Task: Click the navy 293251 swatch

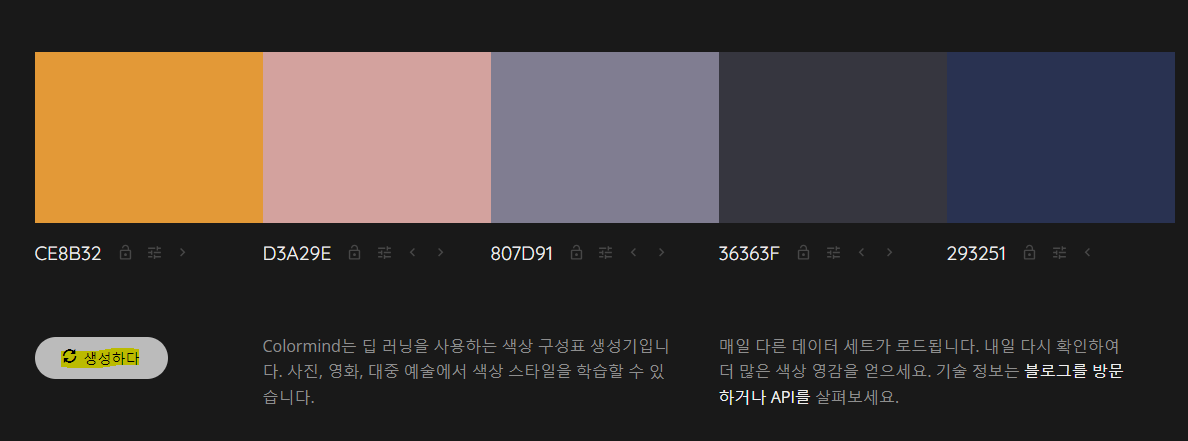Action: click(1061, 137)
